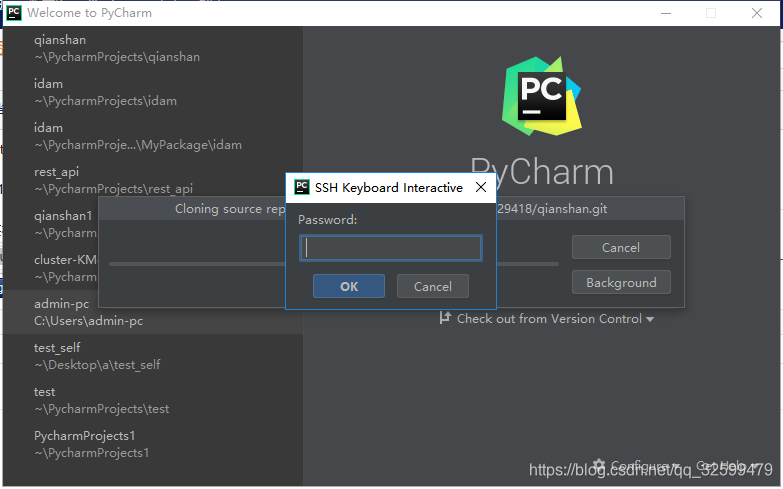Open the PycharmProjects1 recent project
Screen dimensions: 783x489
point(153,444)
